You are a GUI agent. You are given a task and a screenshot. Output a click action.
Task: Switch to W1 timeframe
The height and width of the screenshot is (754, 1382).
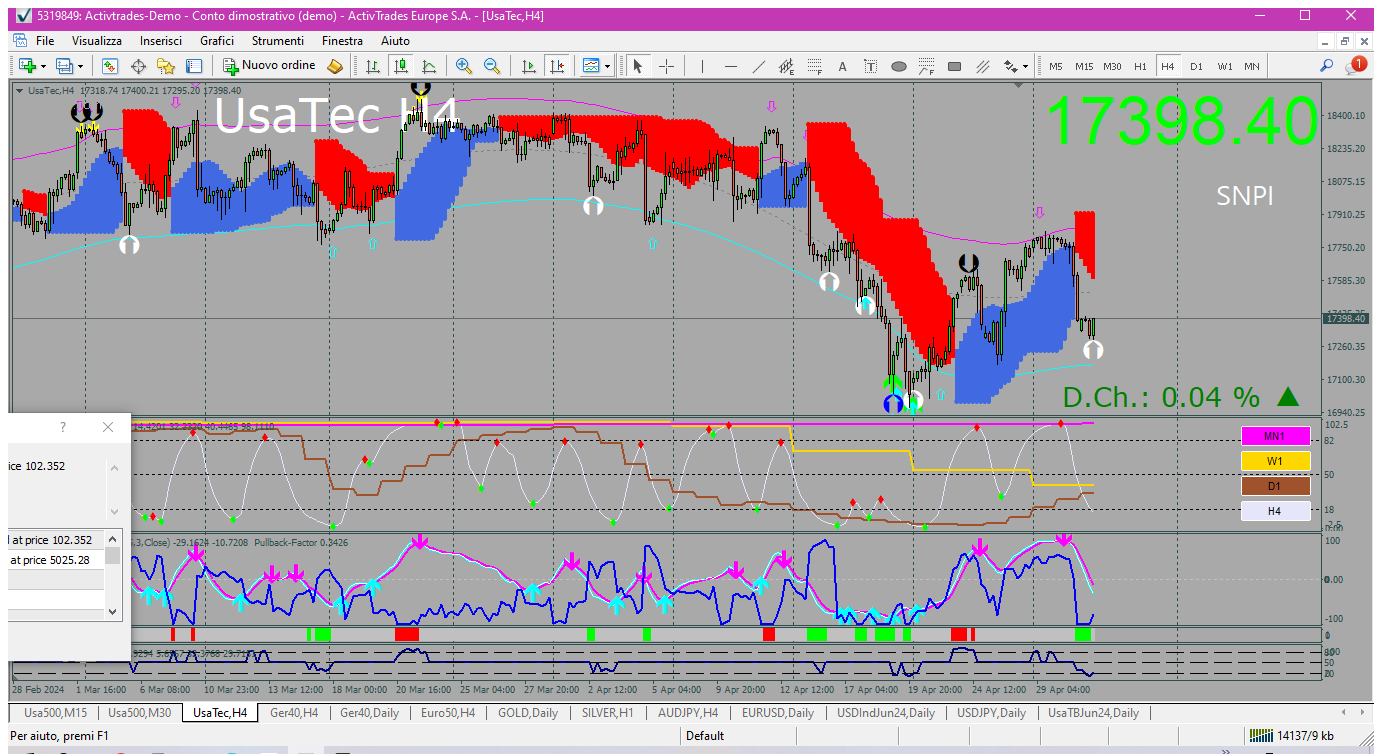click(x=1225, y=66)
